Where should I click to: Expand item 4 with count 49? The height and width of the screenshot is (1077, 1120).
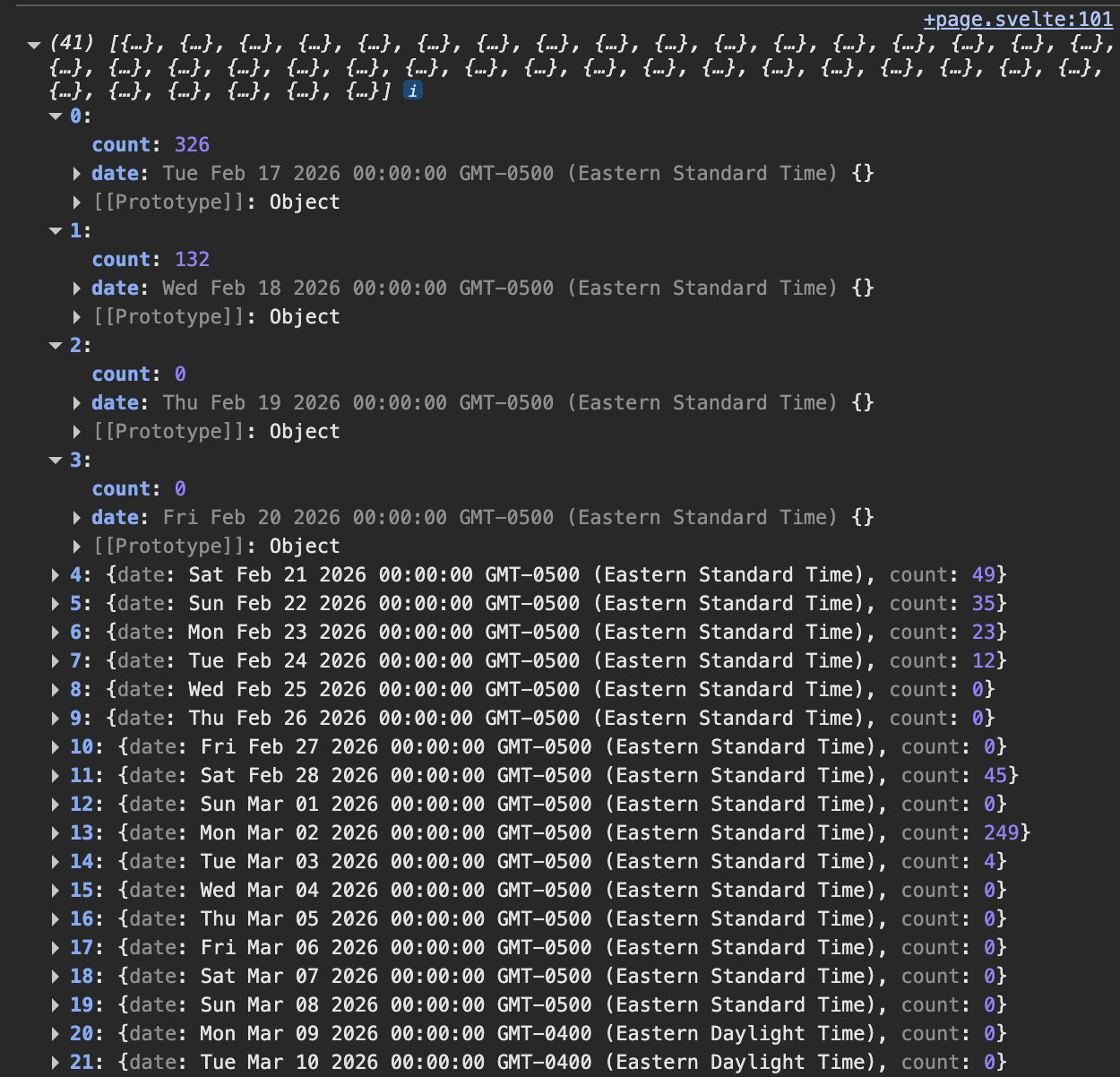[56, 575]
